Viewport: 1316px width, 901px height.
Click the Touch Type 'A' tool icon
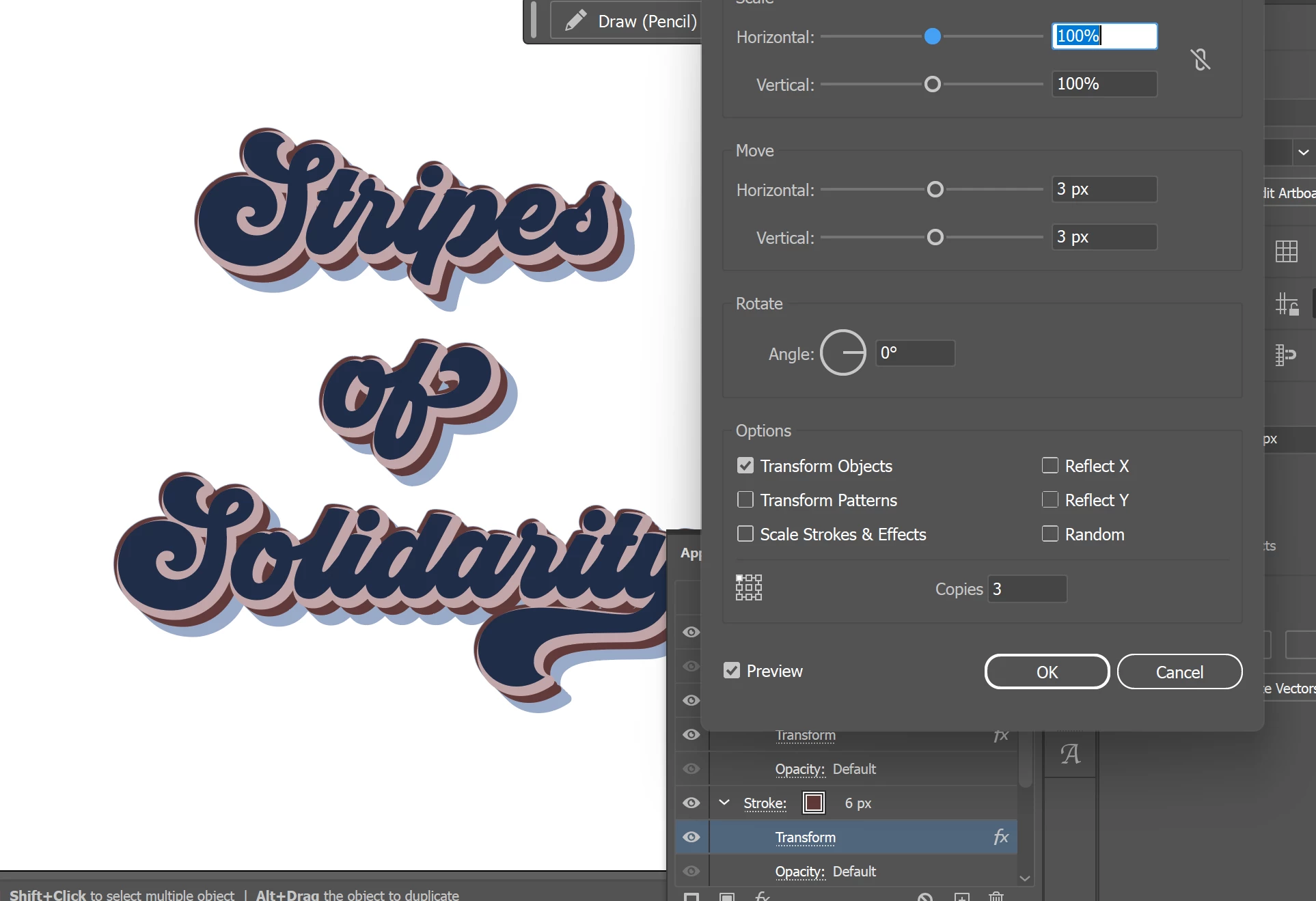click(1070, 754)
